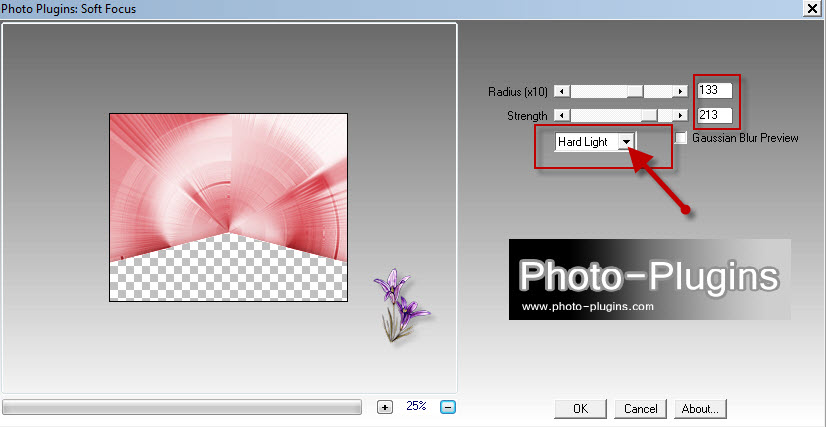This screenshot has height=427, width=826.
Task: Click the Strength slider thumb
Action: coord(648,116)
